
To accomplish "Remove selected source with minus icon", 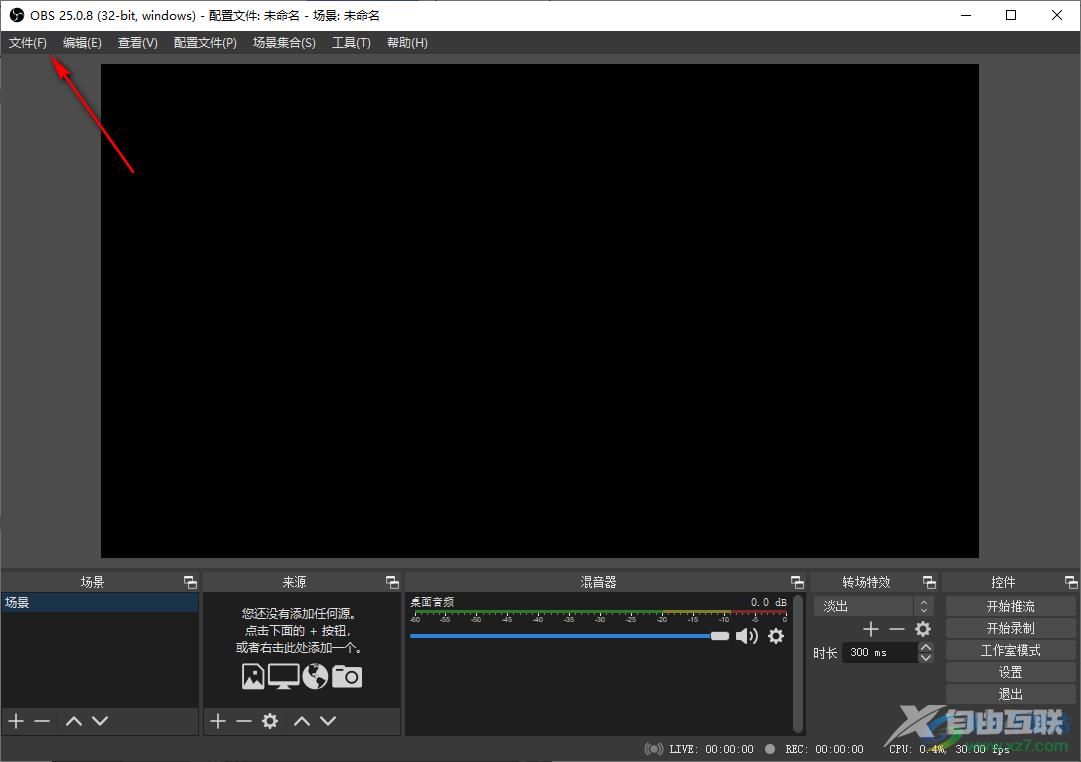I will pos(243,721).
